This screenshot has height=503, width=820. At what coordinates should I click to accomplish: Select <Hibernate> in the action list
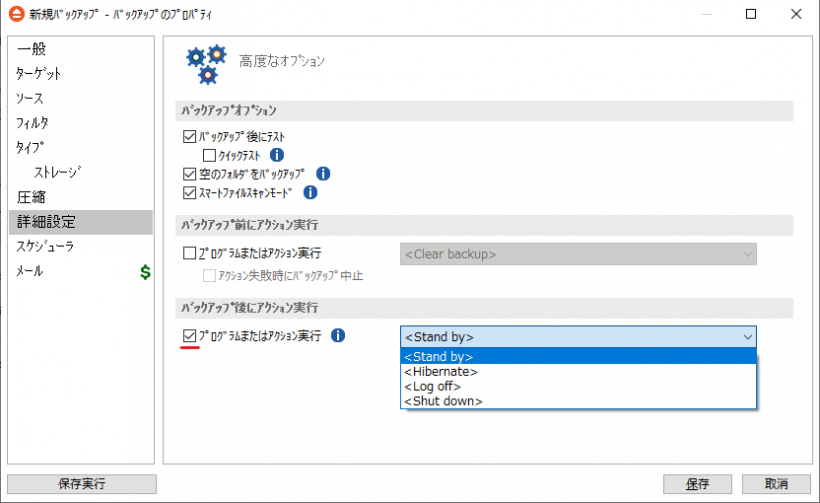pos(578,372)
